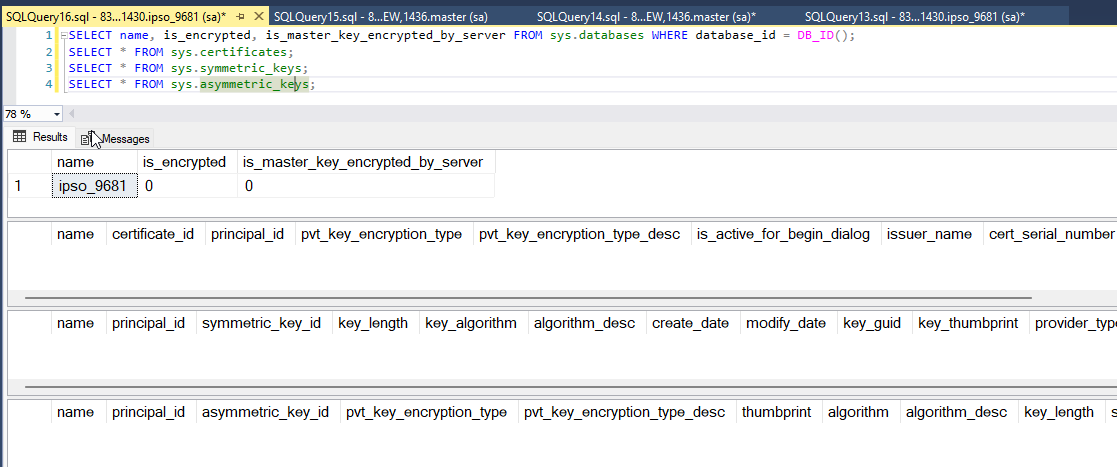Viewport: 1117px width, 467px height.
Task: Click the key_algorithm column header
Action: pyautogui.click(x=473, y=323)
